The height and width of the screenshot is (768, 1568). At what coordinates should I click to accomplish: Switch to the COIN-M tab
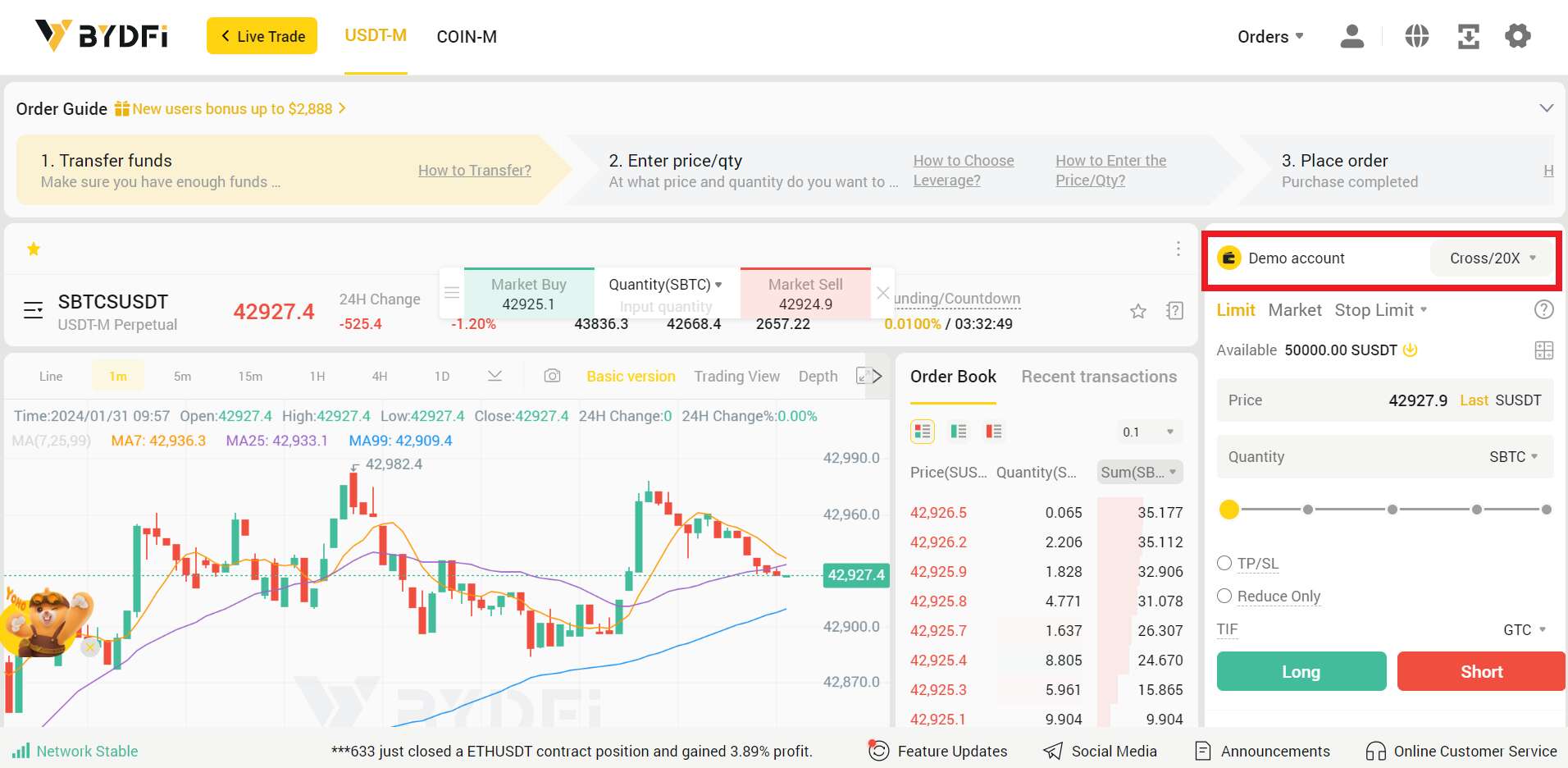(x=467, y=37)
